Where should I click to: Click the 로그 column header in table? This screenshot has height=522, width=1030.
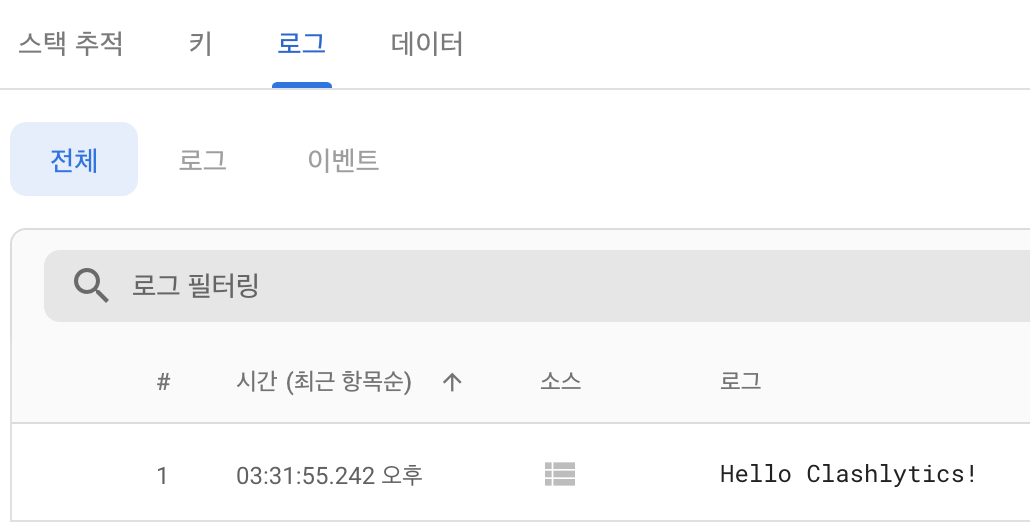point(740,381)
